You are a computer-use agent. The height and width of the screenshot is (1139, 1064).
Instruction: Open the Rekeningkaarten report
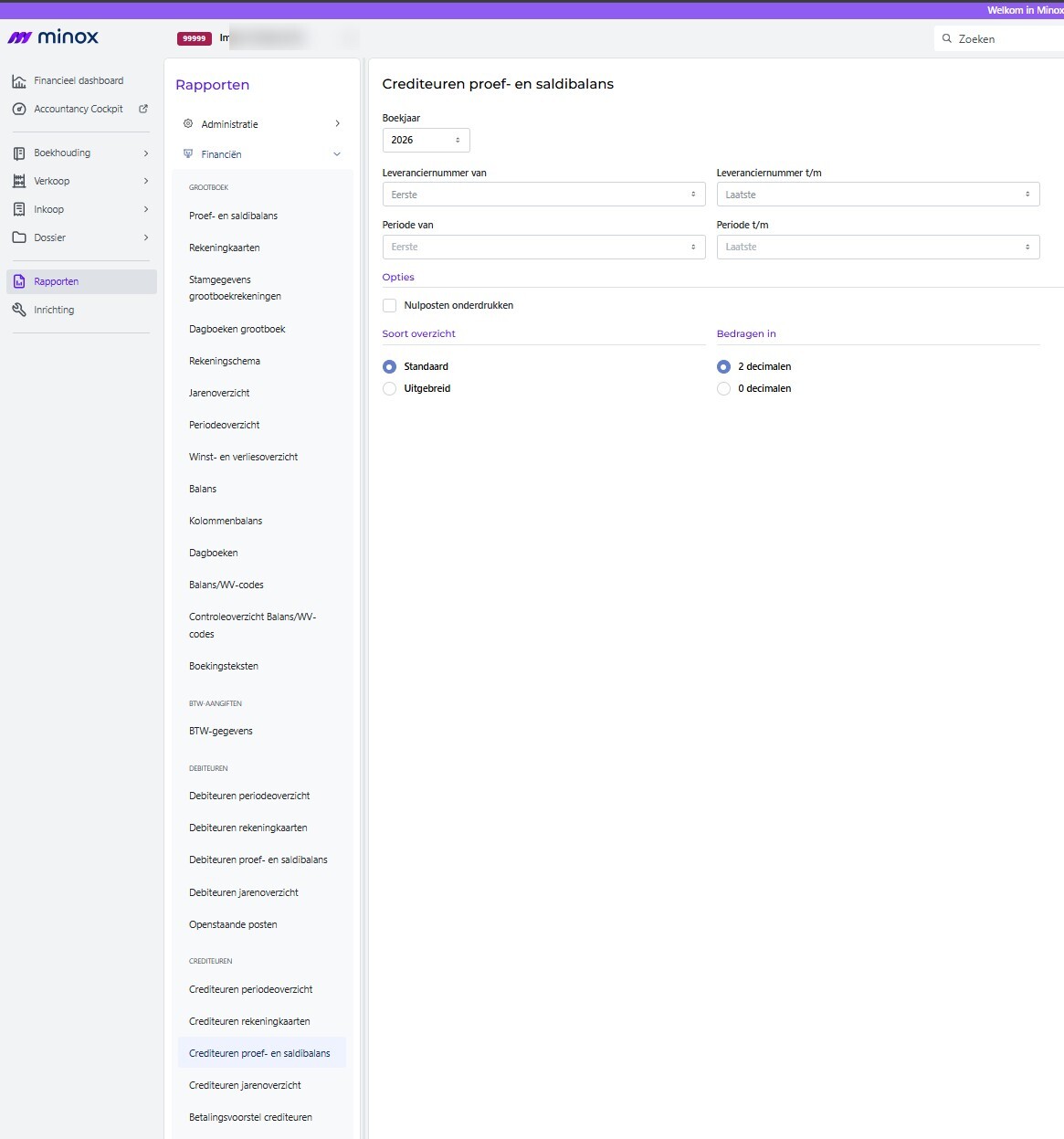coord(225,248)
